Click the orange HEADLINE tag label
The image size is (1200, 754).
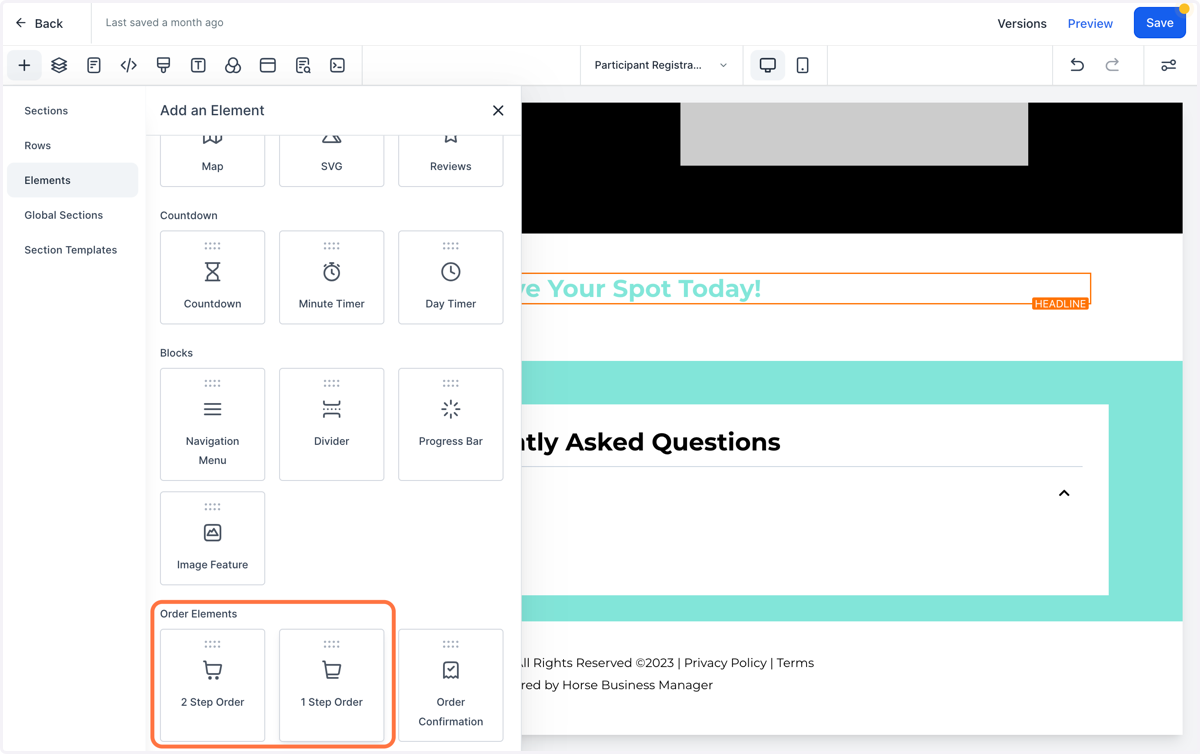tap(1060, 304)
